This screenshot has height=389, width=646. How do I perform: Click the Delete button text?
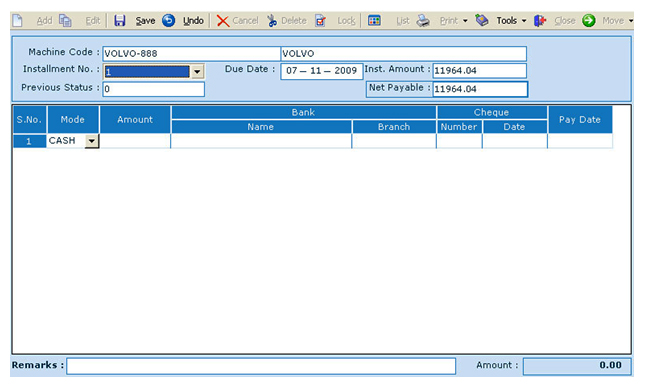[294, 21]
